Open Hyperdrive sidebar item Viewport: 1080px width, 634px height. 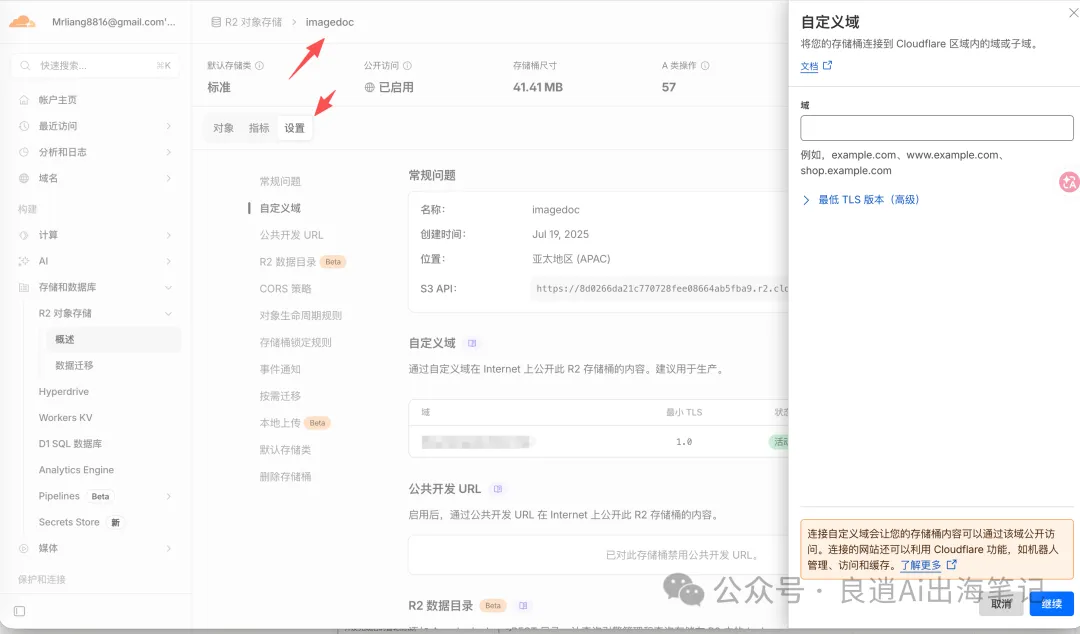tap(64, 392)
